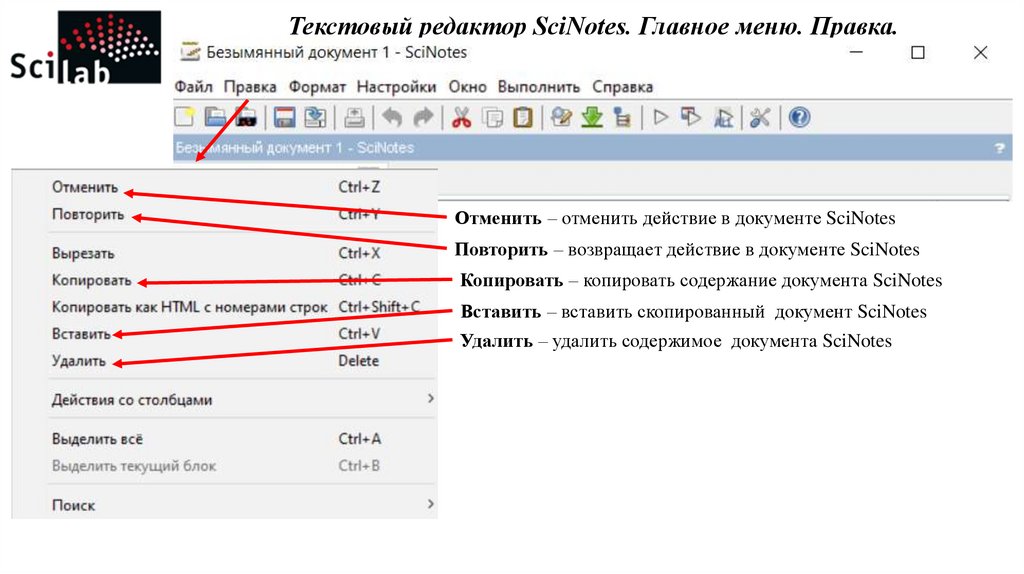1024x574 pixels.
Task: Create a new document with toolbar icon
Action: coord(185,118)
